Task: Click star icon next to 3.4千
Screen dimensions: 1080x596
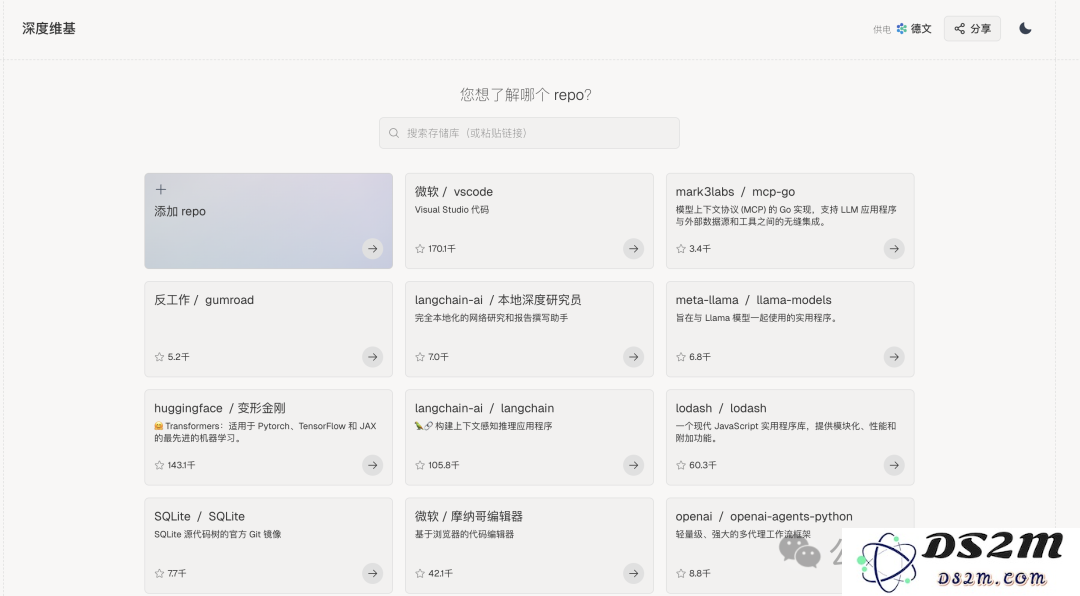Action: pyautogui.click(x=681, y=249)
